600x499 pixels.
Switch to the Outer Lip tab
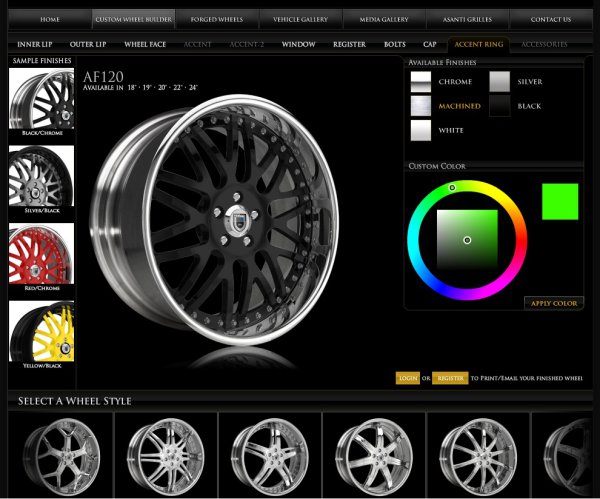(x=88, y=45)
